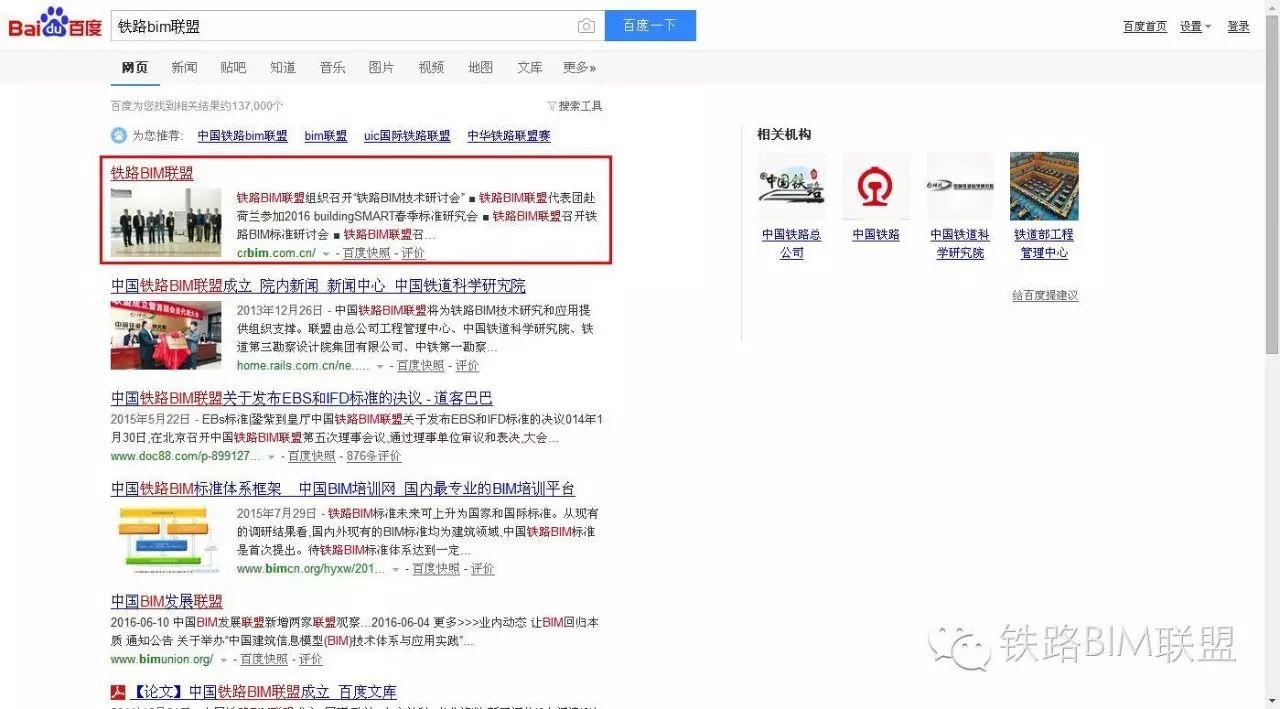
Task: Click 中国铁路 red logo icon
Action: pyautogui.click(x=876, y=186)
